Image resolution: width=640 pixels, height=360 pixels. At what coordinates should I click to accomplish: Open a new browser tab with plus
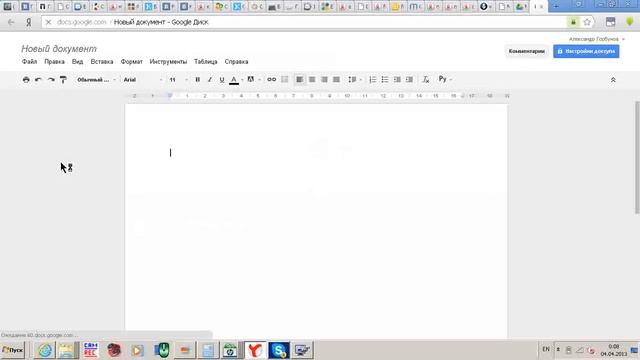pos(556,6)
